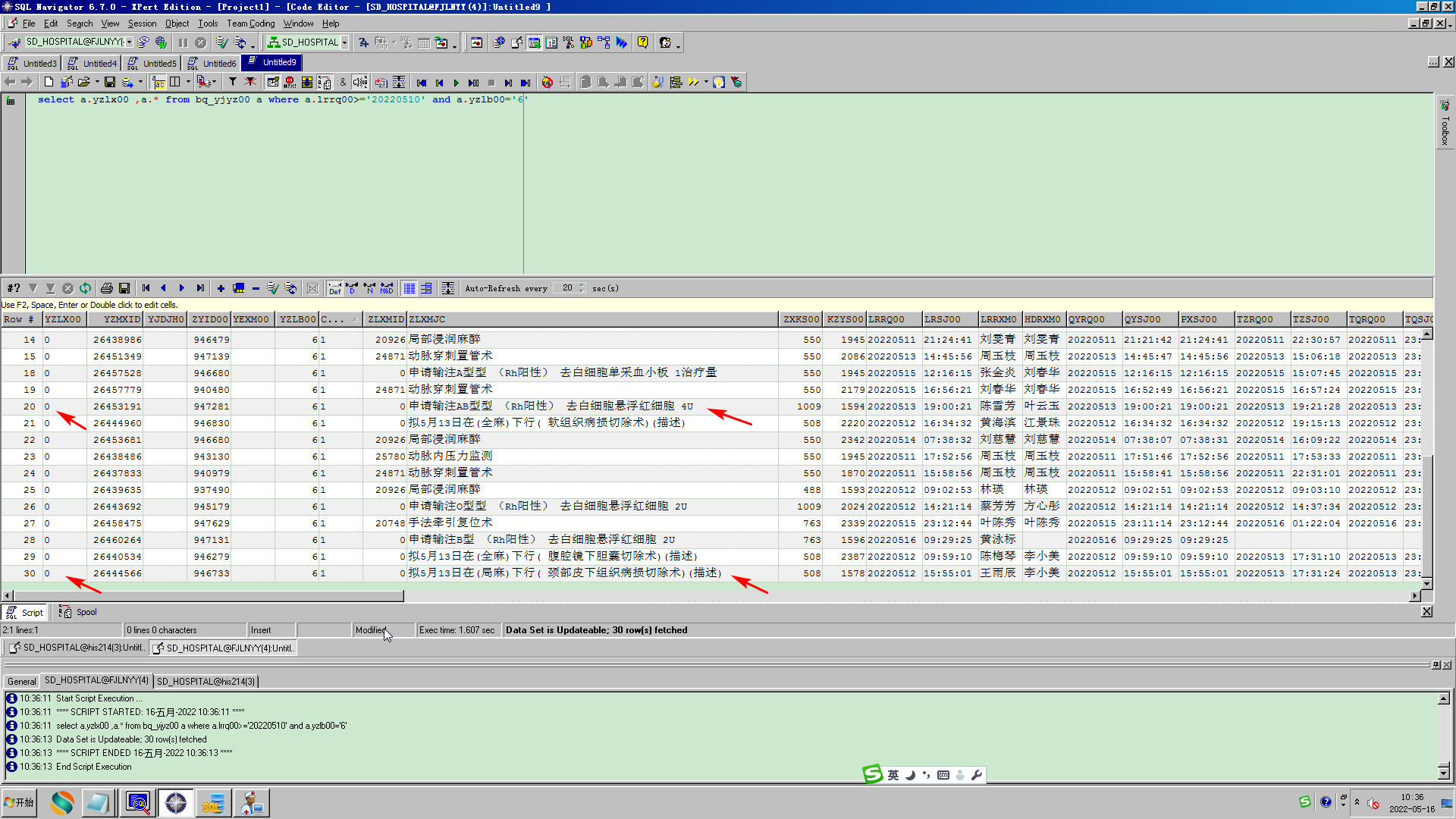This screenshot has width=1456, height=819.
Task: Open the SD_HOSPITAL schema dropdown
Action: click(344, 42)
